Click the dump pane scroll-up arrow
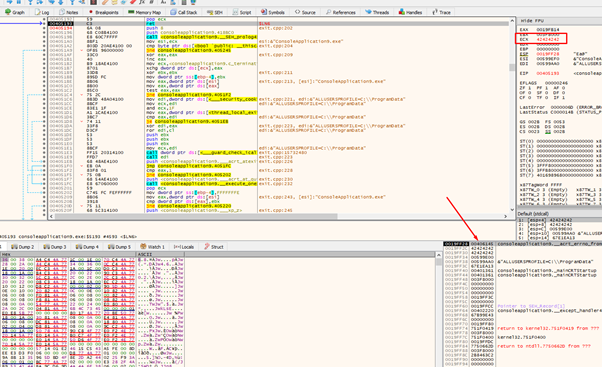This screenshot has width=602, height=367. coord(438,255)
